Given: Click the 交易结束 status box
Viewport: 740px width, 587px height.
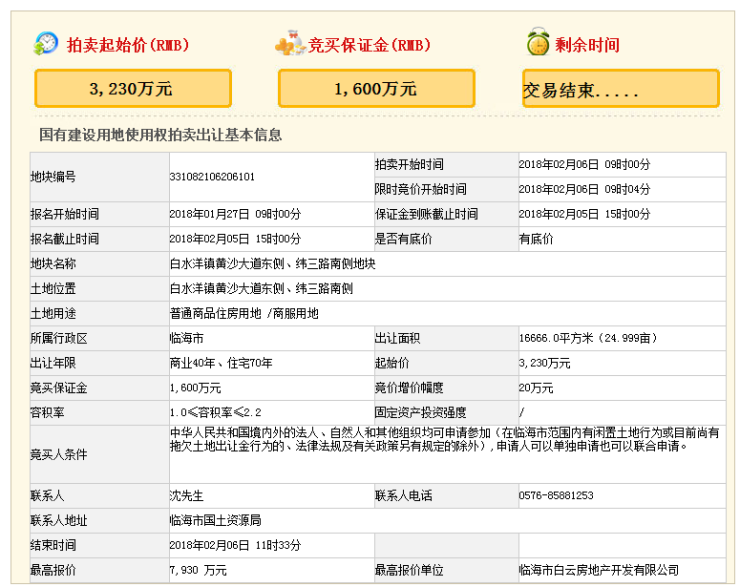Looking at the screenshot, I should click(621, 89).
